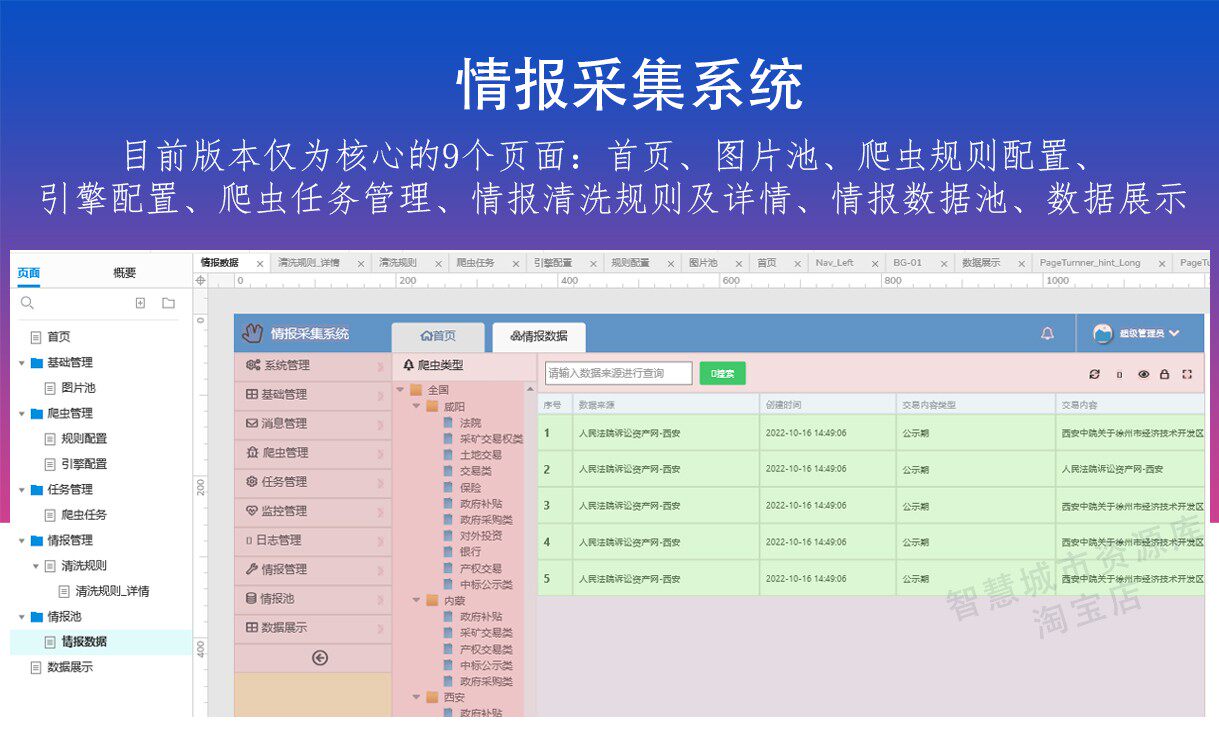Select the 图片池 page in the pages tree
The height and width of the screenshot is (741, 1219).
pyautogui.click(x=78, y=388)
